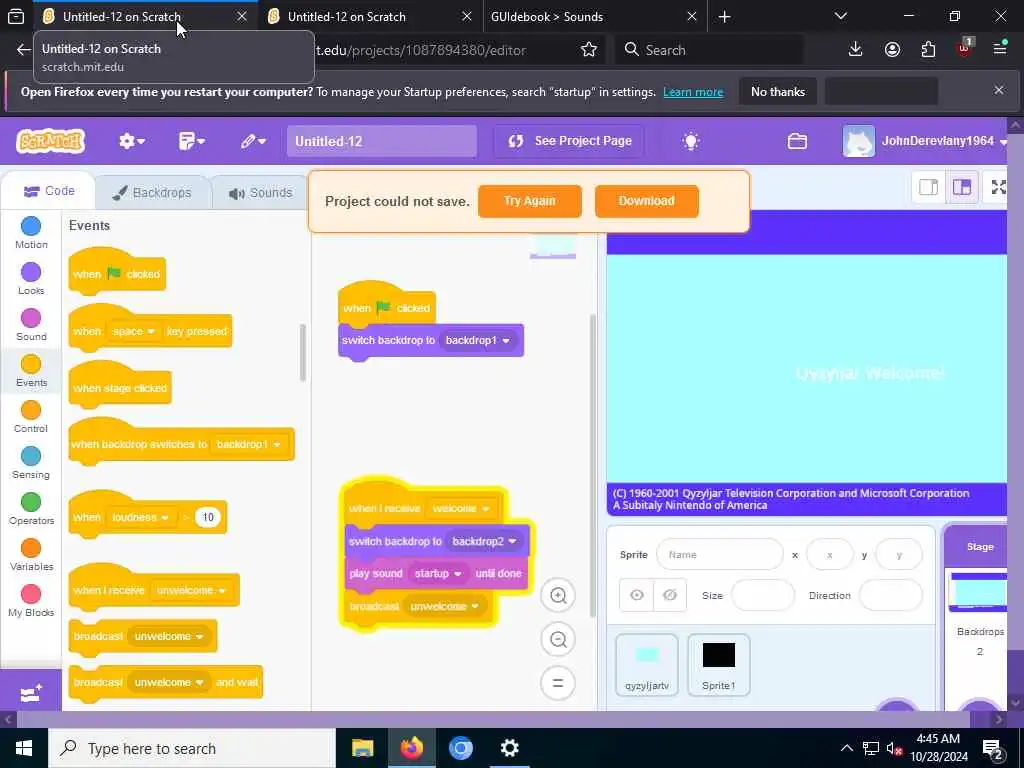The width and height of the screenshot is (1024, 768).
Task: Switch to large stage layout
Action: coord(962,187)
